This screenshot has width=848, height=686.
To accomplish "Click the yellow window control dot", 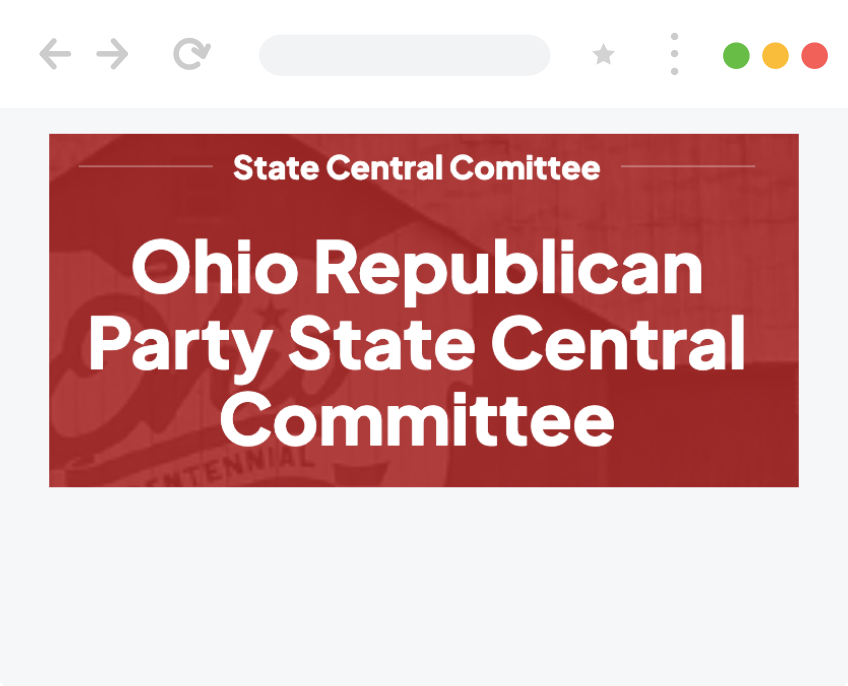I will (775, 55).
